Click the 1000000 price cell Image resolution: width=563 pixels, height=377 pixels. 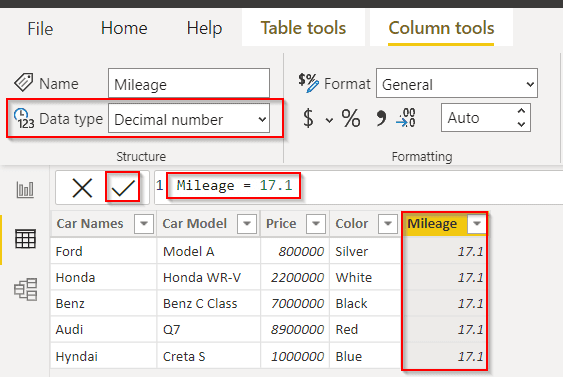click(295, 356)
